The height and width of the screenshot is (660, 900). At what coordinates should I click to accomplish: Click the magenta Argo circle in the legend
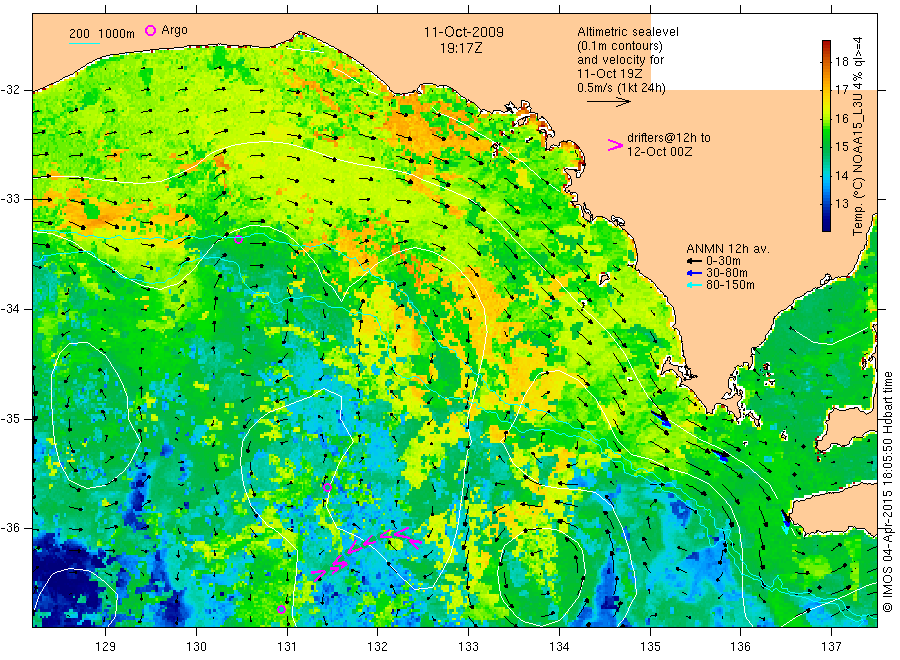[151, 31]
